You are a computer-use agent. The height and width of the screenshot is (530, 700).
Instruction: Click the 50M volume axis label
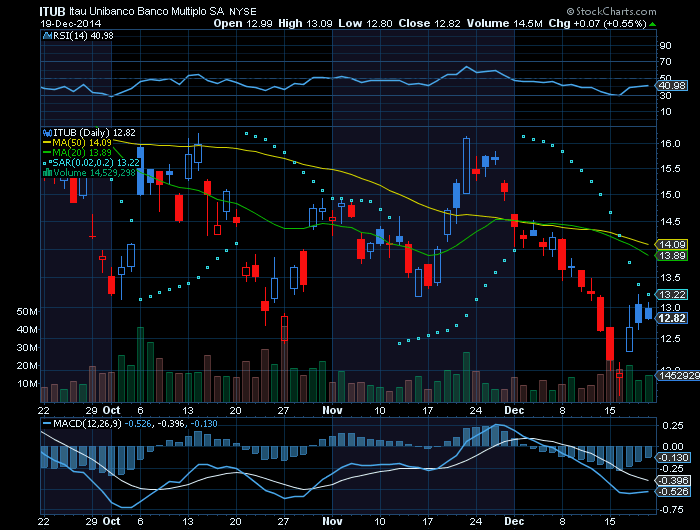(x=27, y=312)
